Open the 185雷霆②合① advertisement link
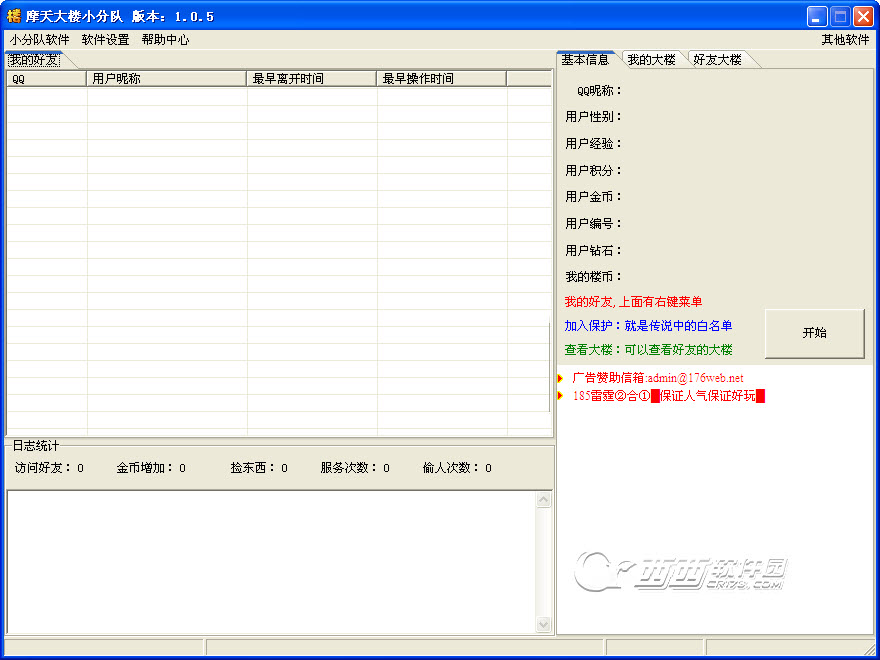This screenshot has height=660, width=880. pyautogui.click(x=667, y=396)
